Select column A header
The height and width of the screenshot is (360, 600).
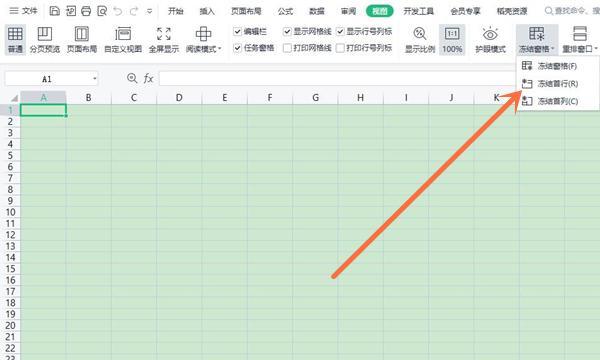pos(43,98)
